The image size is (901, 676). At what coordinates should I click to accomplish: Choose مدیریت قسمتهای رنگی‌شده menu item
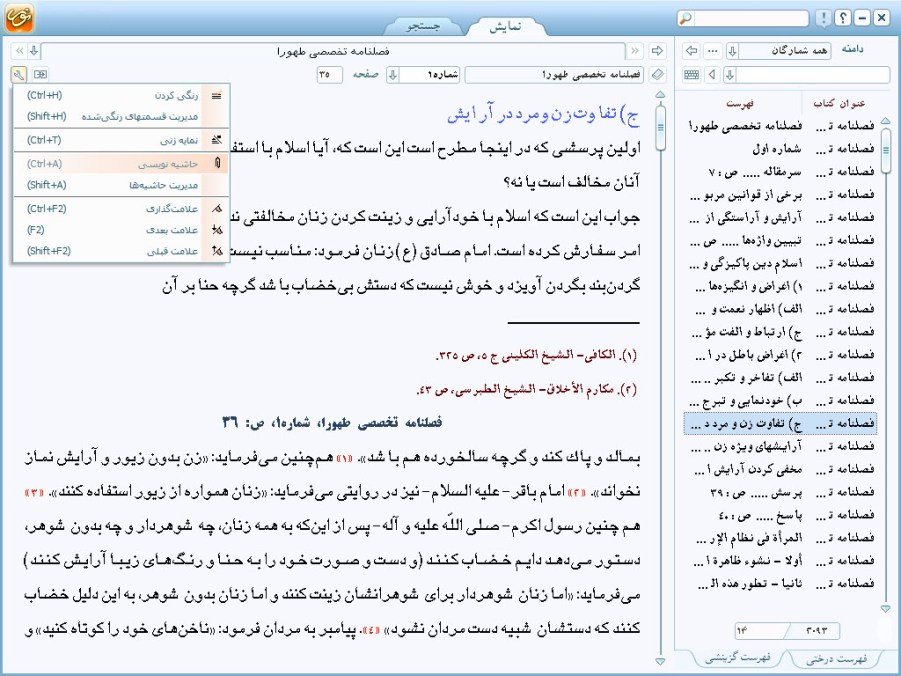pyautogui.click(x=121, y=117)
